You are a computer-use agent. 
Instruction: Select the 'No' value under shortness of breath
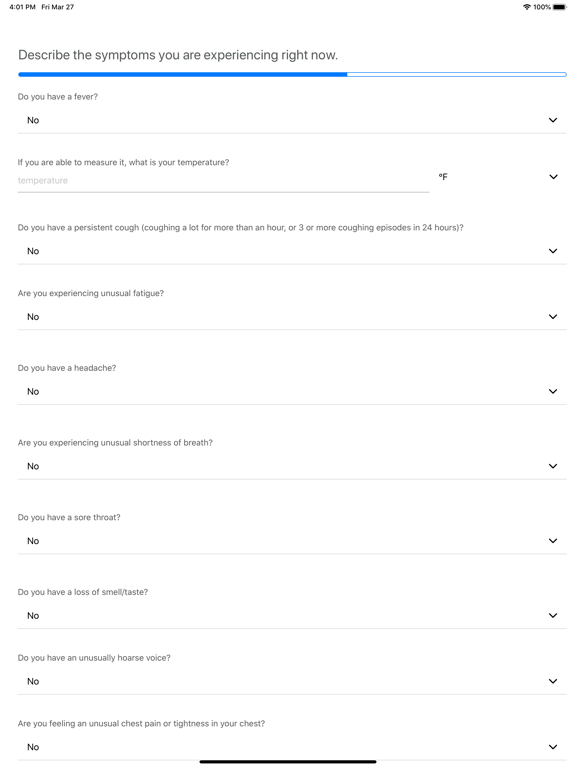[x=33, y=466]
